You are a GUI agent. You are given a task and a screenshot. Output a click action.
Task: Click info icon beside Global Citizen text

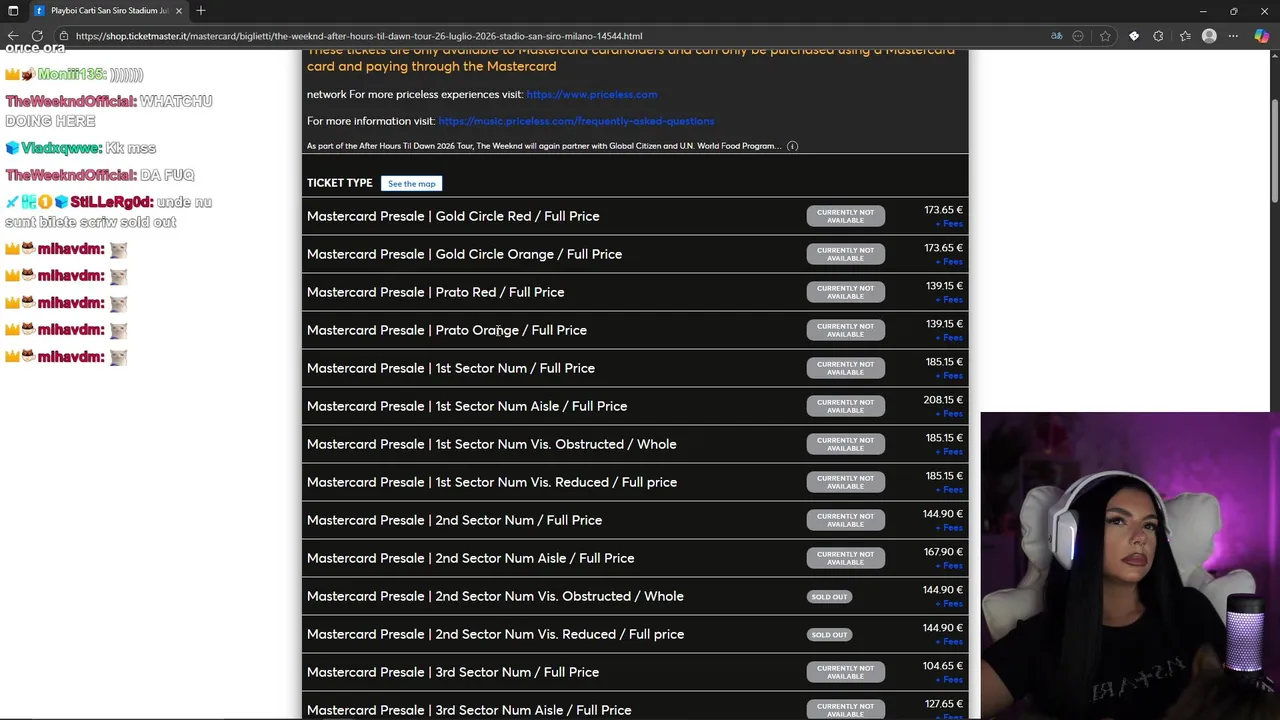click(x=792, y=146)
